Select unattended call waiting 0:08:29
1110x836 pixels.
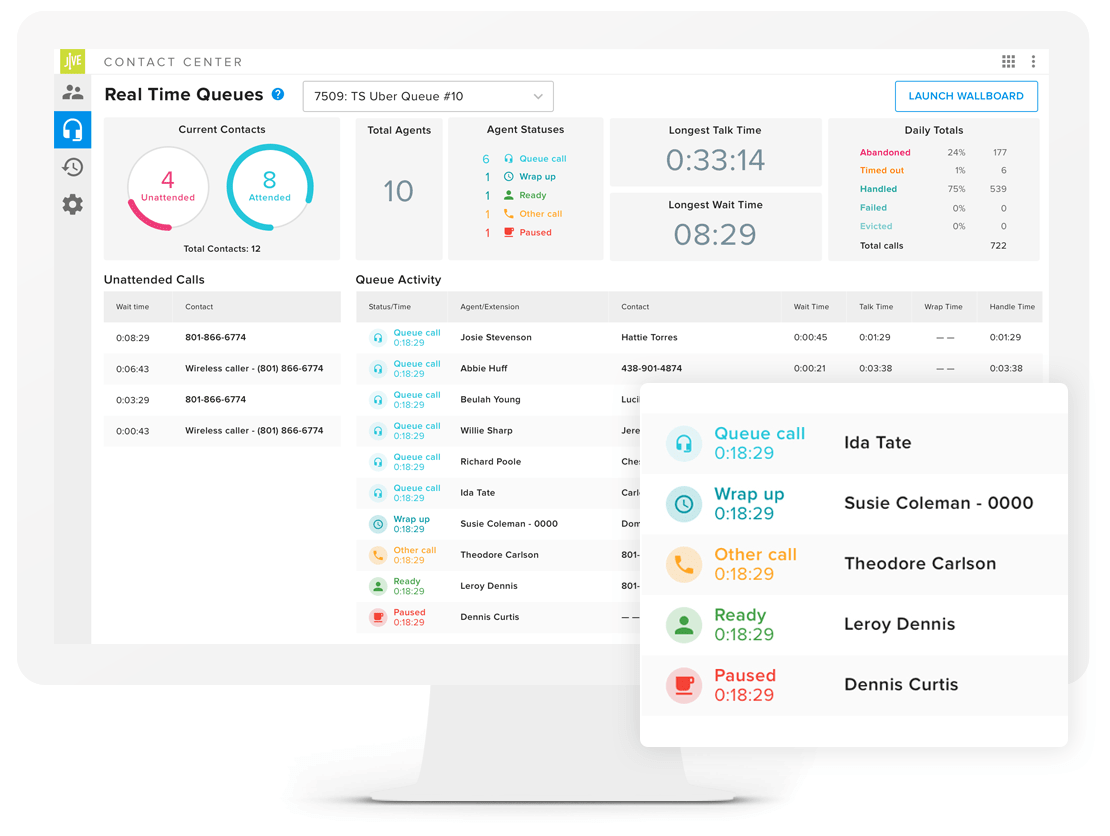tap(222, 338)
